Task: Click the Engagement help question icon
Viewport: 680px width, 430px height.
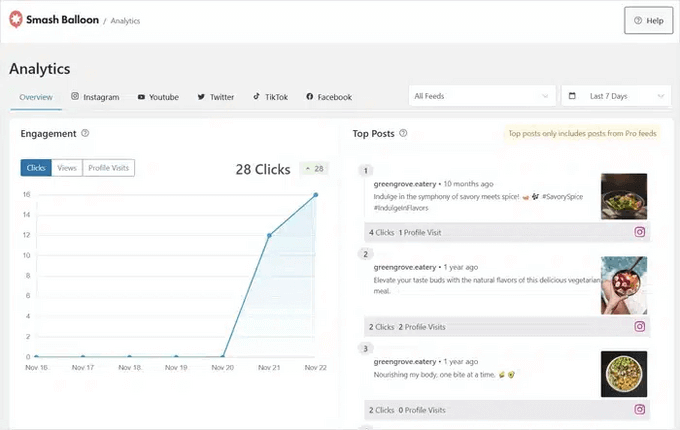Action: (85, 133)
